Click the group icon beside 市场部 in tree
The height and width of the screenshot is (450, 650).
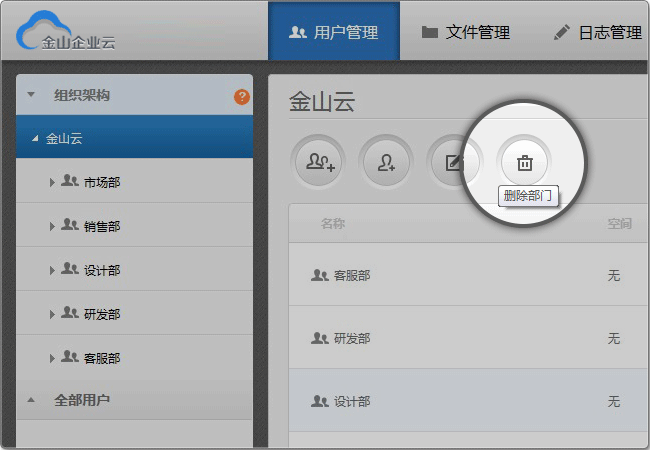tap(70, 181)
